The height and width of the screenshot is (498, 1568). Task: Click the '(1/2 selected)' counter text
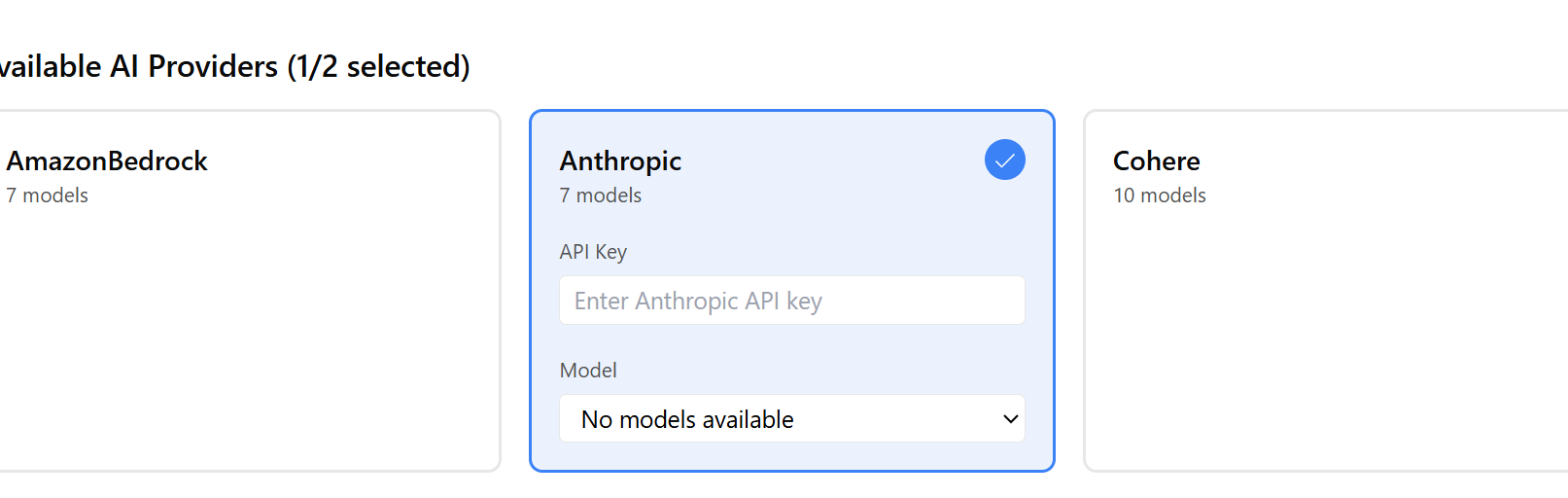[378, 66]
